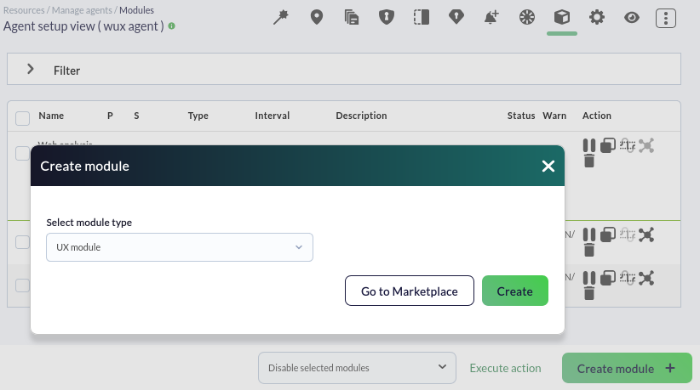Click the Create module plus button

(627, 368)
